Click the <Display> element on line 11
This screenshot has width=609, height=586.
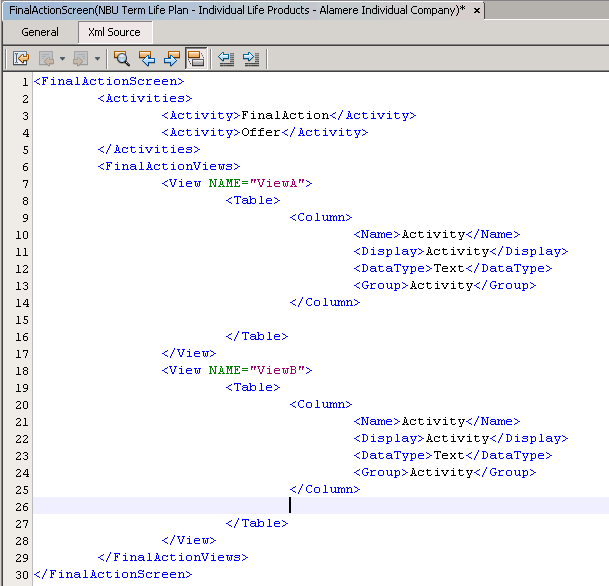461,251
